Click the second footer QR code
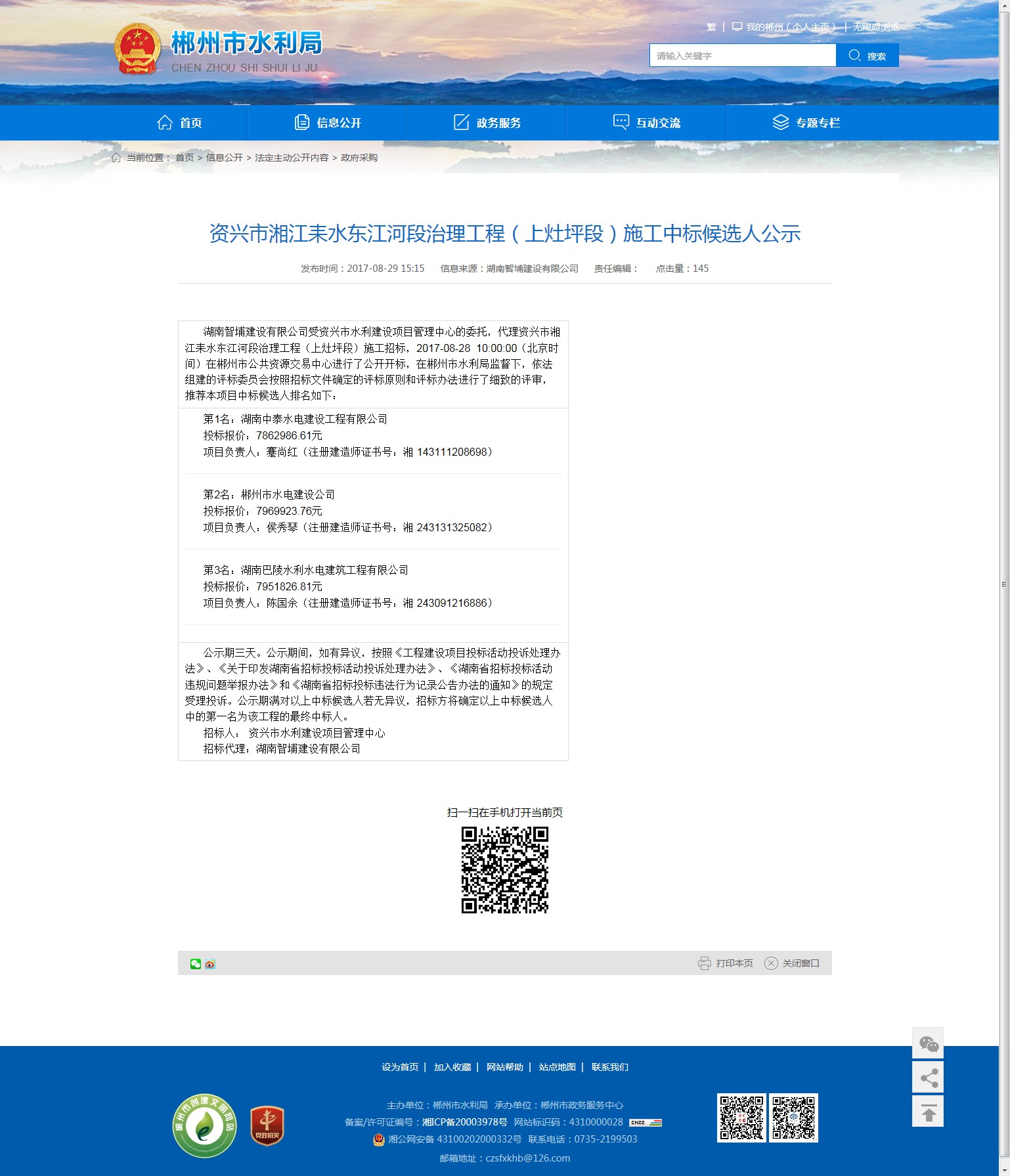 point(793,1118)
